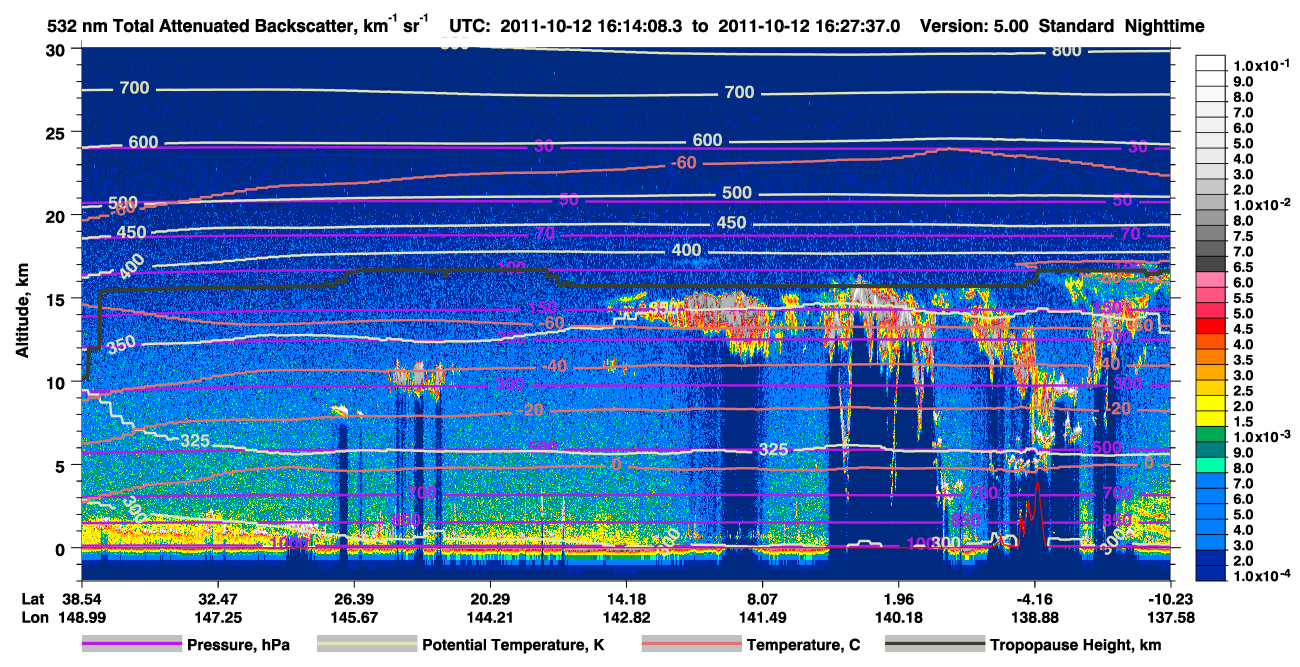The height and width of the screenshot is (667, 1300).
Task: Click the orange colorbar swatch beside 3.5
Action: 1210,359
